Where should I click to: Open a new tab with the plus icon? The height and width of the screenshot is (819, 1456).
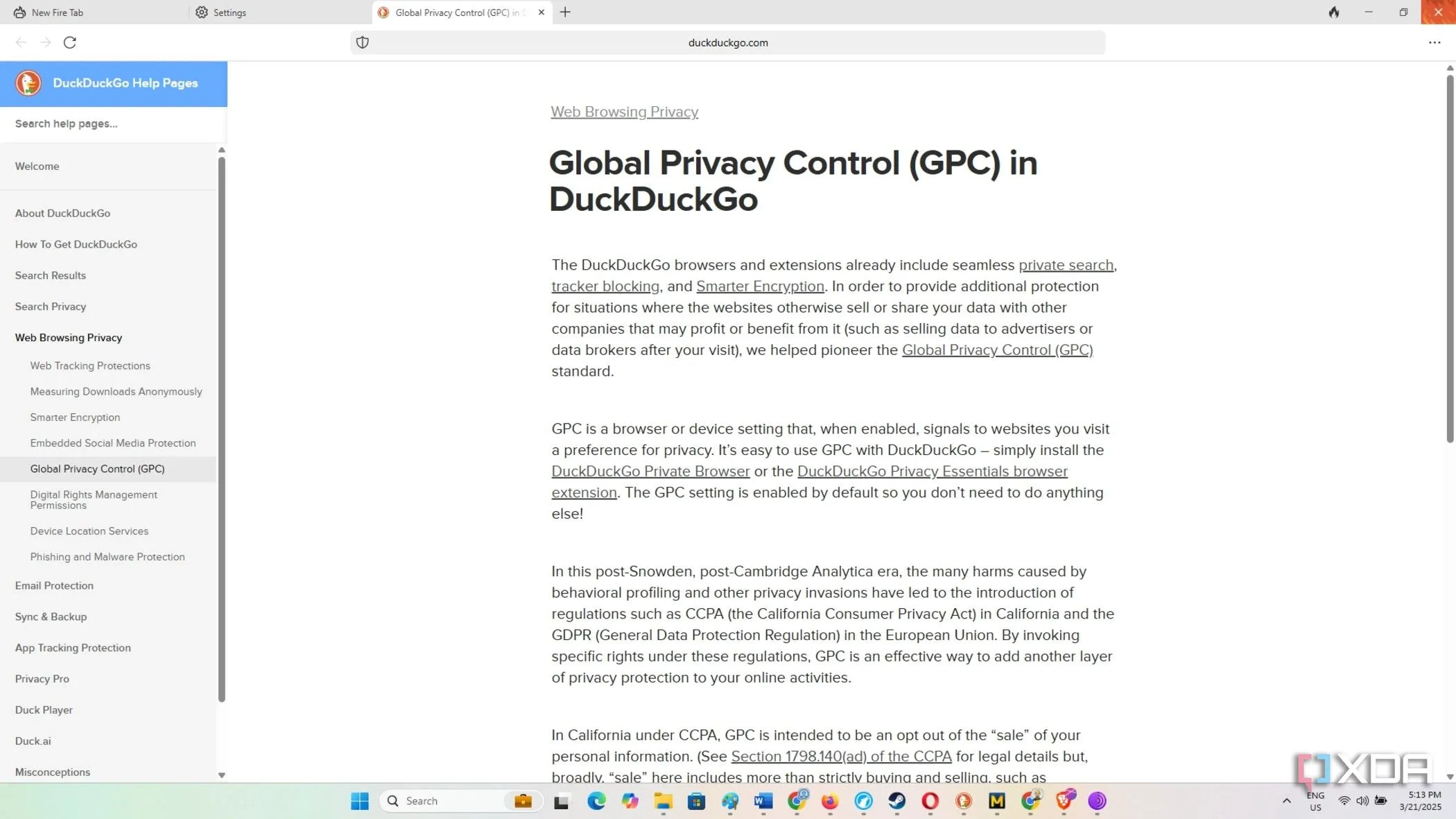click(x=565, y=12)
